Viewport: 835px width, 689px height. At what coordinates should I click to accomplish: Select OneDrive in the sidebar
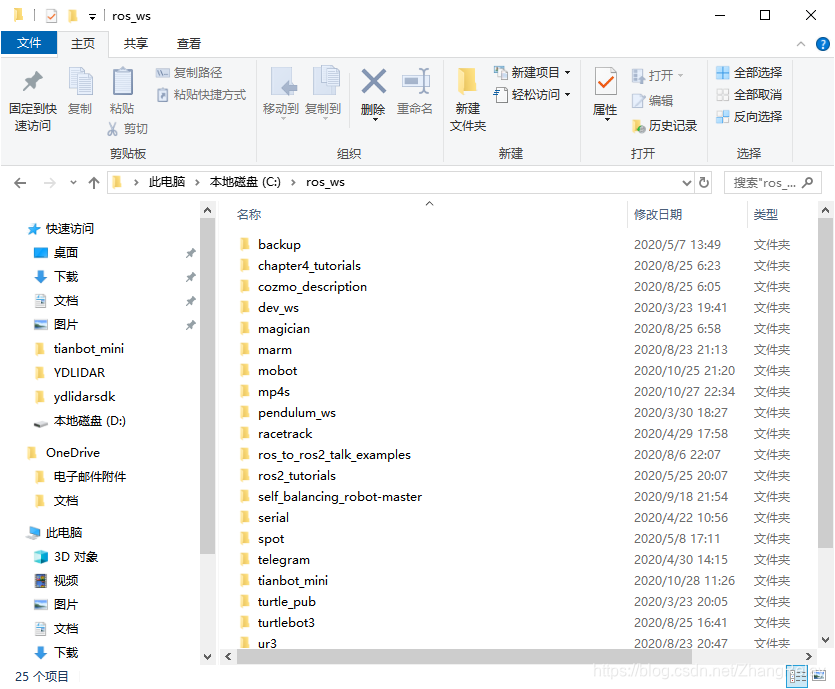(x=73, y=453)
